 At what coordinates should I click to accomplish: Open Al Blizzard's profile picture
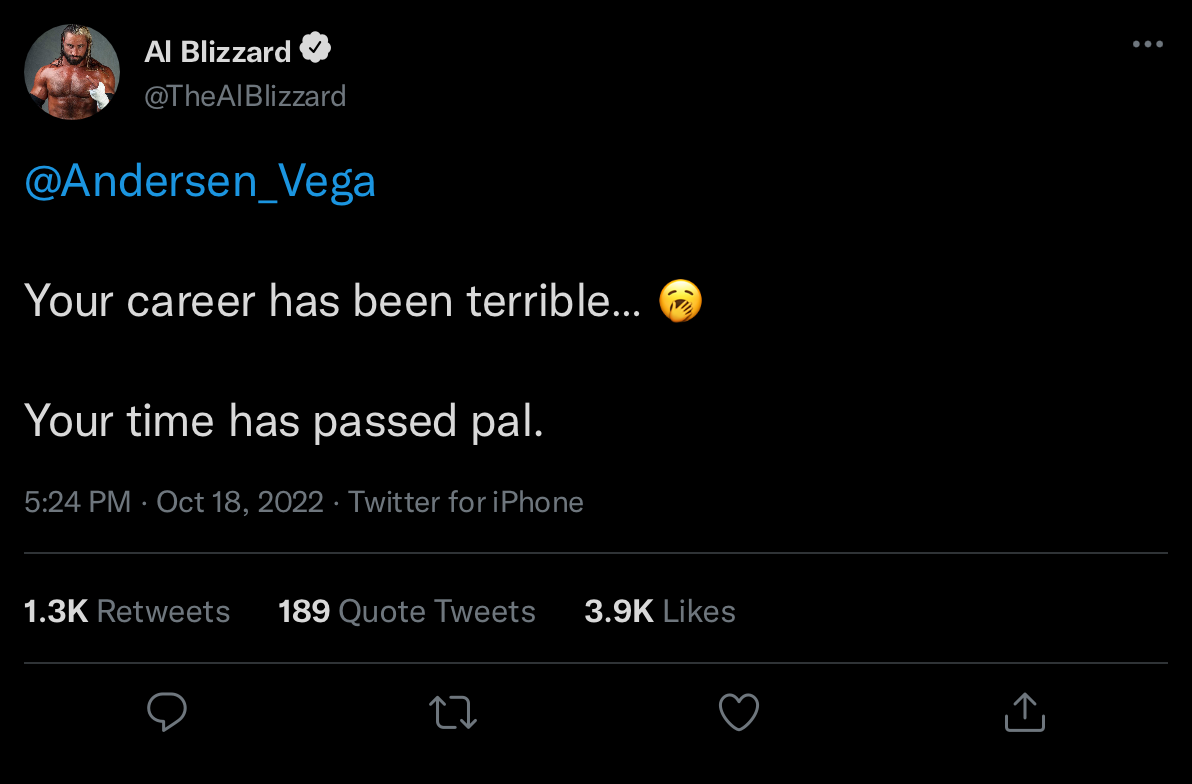[72, 72]
